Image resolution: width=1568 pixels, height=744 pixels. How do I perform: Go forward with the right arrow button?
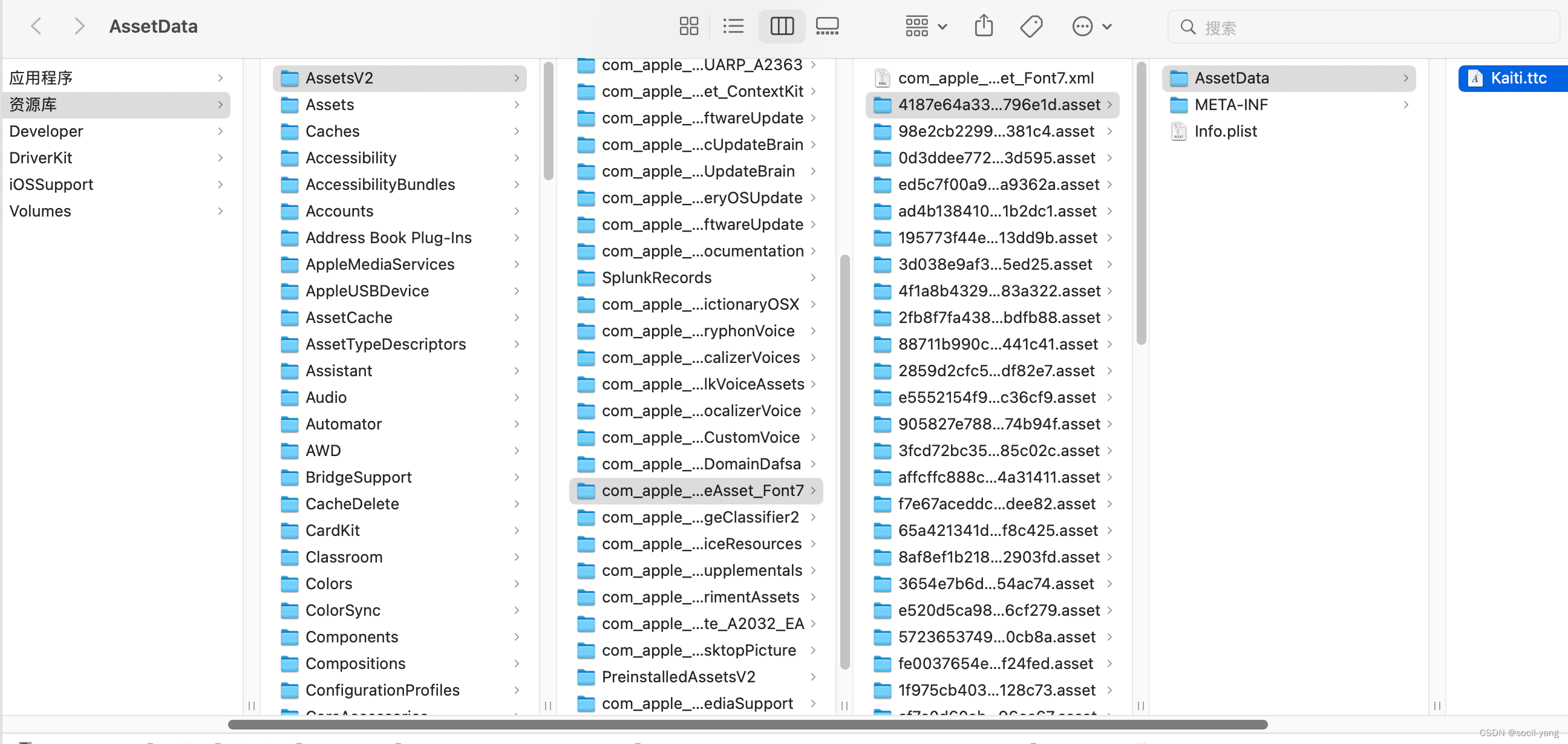(79, 26)
